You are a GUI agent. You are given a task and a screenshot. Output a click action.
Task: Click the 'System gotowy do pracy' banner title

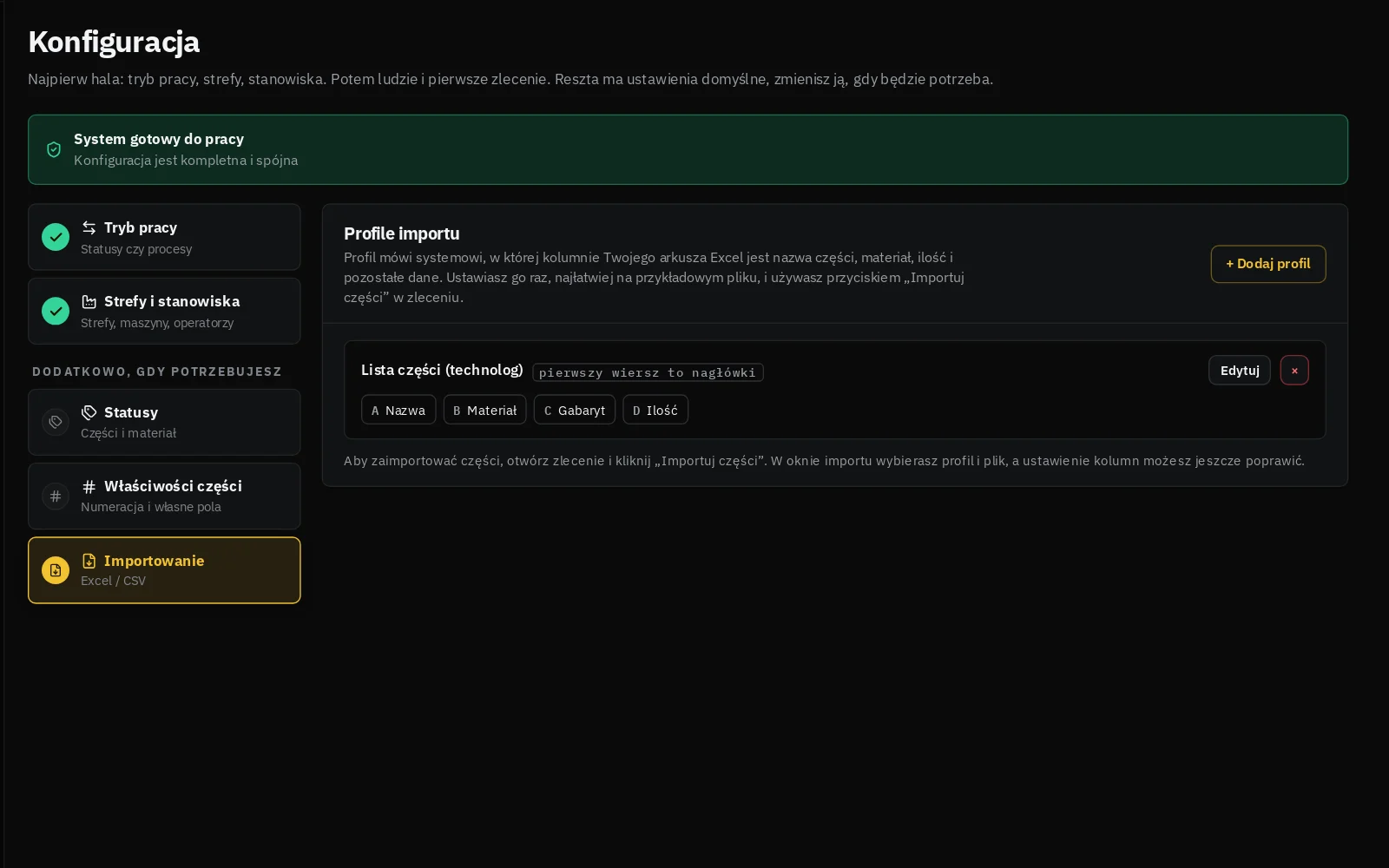point(159,139)
